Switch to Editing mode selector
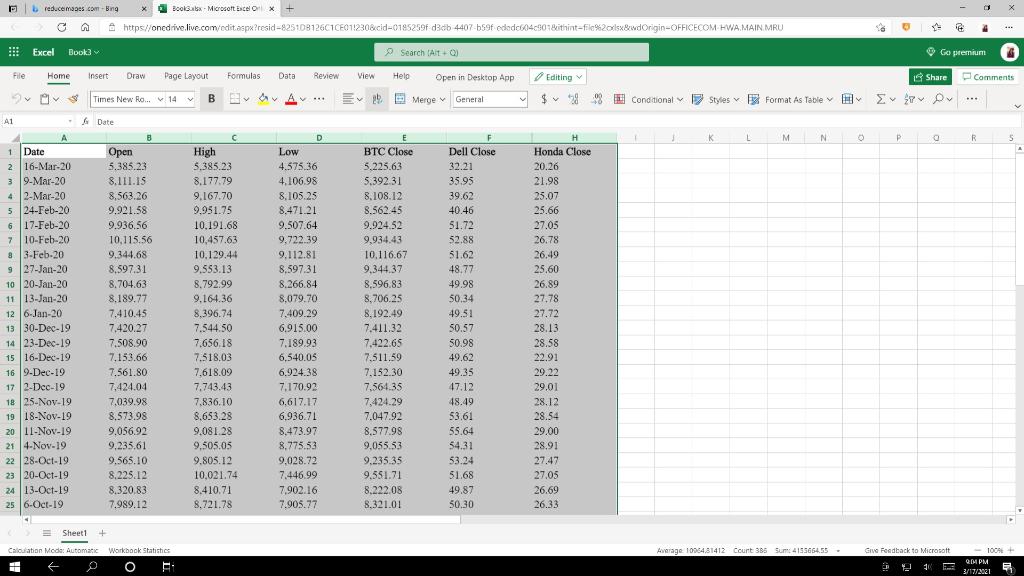Image resolution: width=1024 pixels, height=576 pixels. pos(557,76)
